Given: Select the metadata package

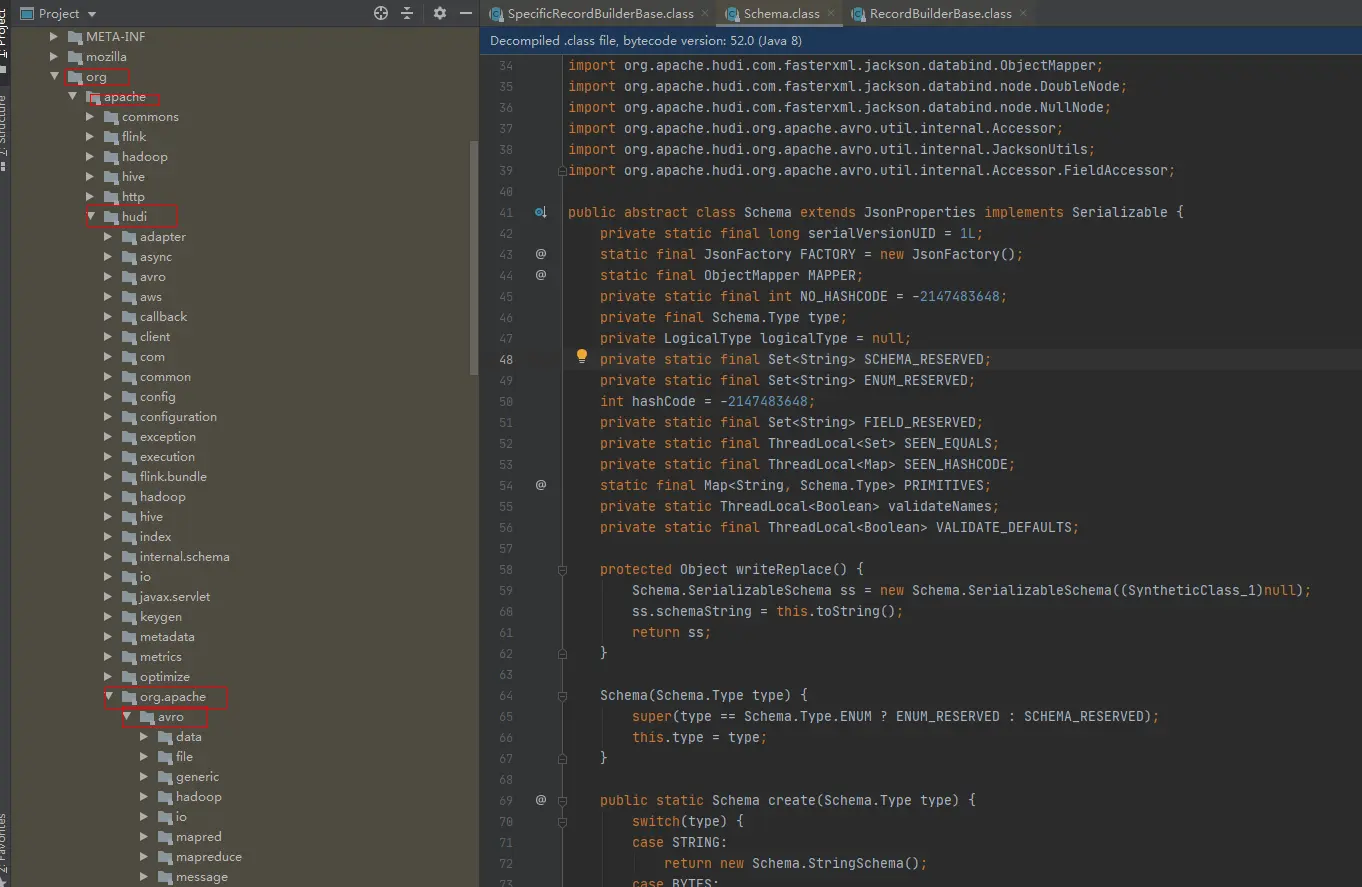Looking at the screenshot, I should (167, 637).
